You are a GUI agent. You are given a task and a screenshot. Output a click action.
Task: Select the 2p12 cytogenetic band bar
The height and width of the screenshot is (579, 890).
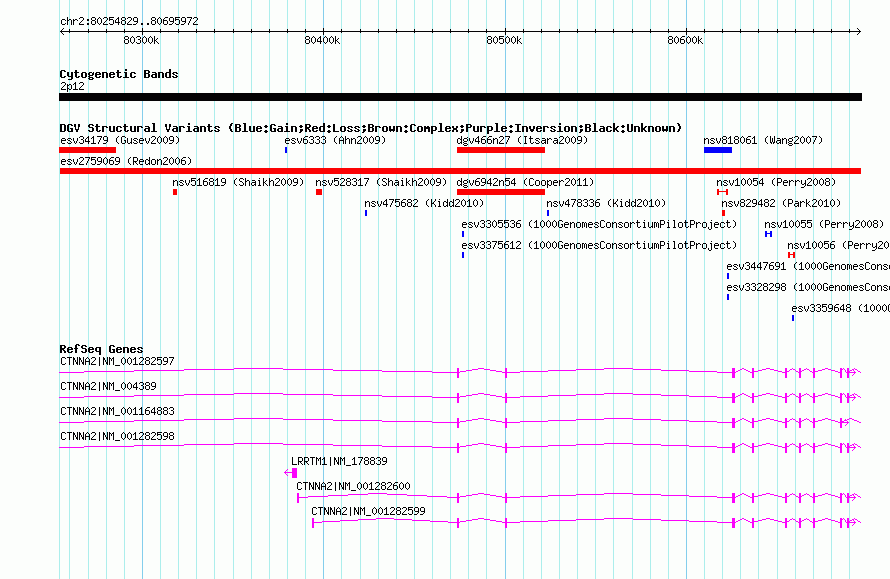pyautogui.click(x=460, y=97)
